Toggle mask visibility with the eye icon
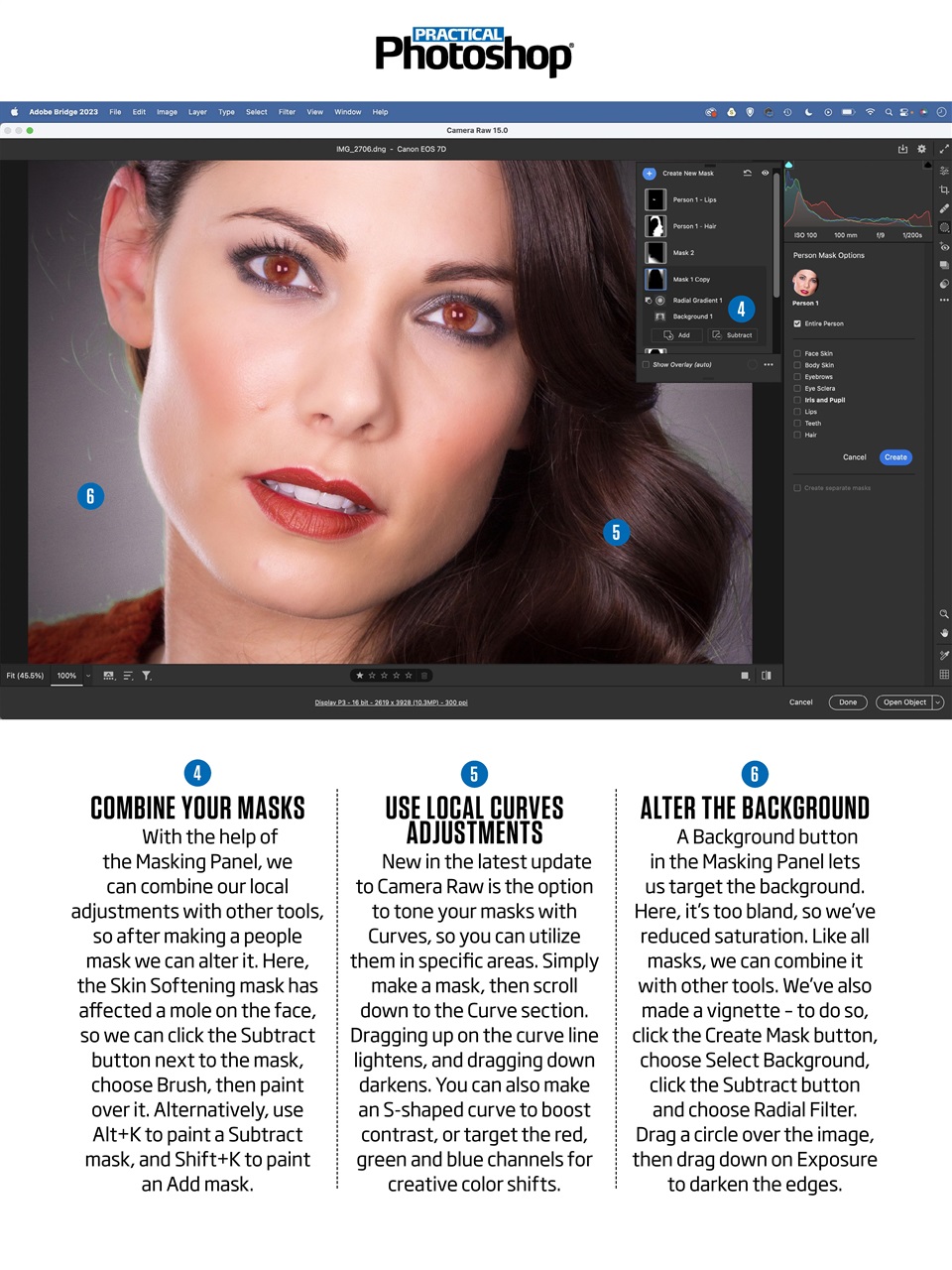This screenshot has height=1270, width=952. coord(766,173)
